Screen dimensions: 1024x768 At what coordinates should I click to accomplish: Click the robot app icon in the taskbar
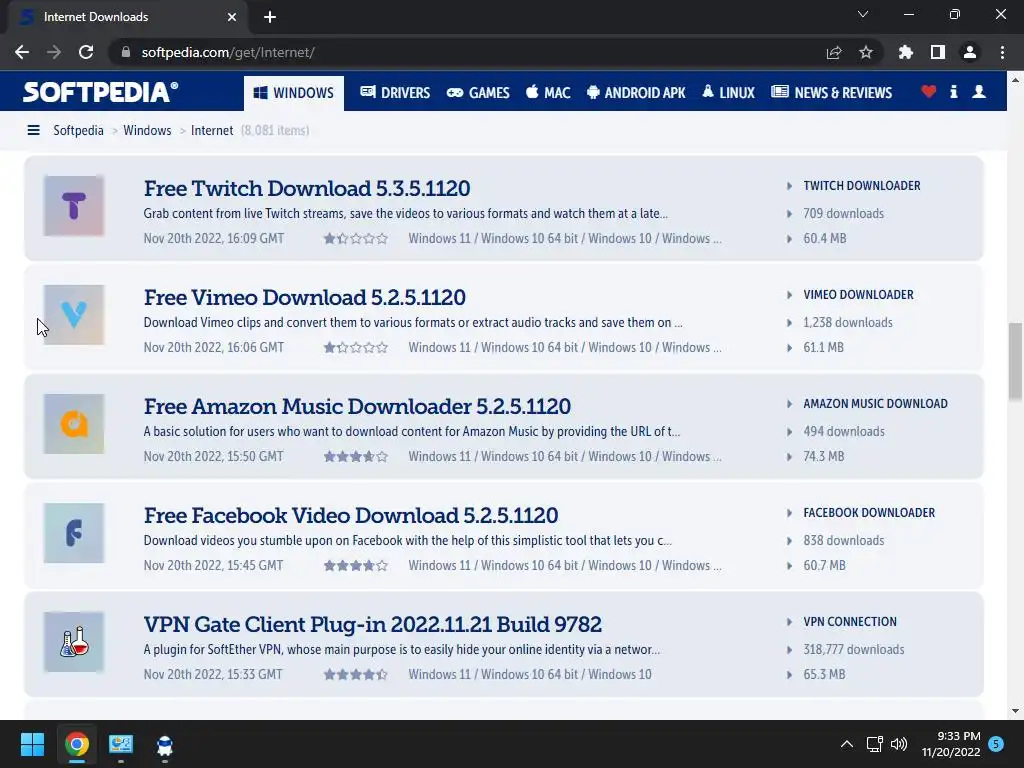tap(165, 745)
